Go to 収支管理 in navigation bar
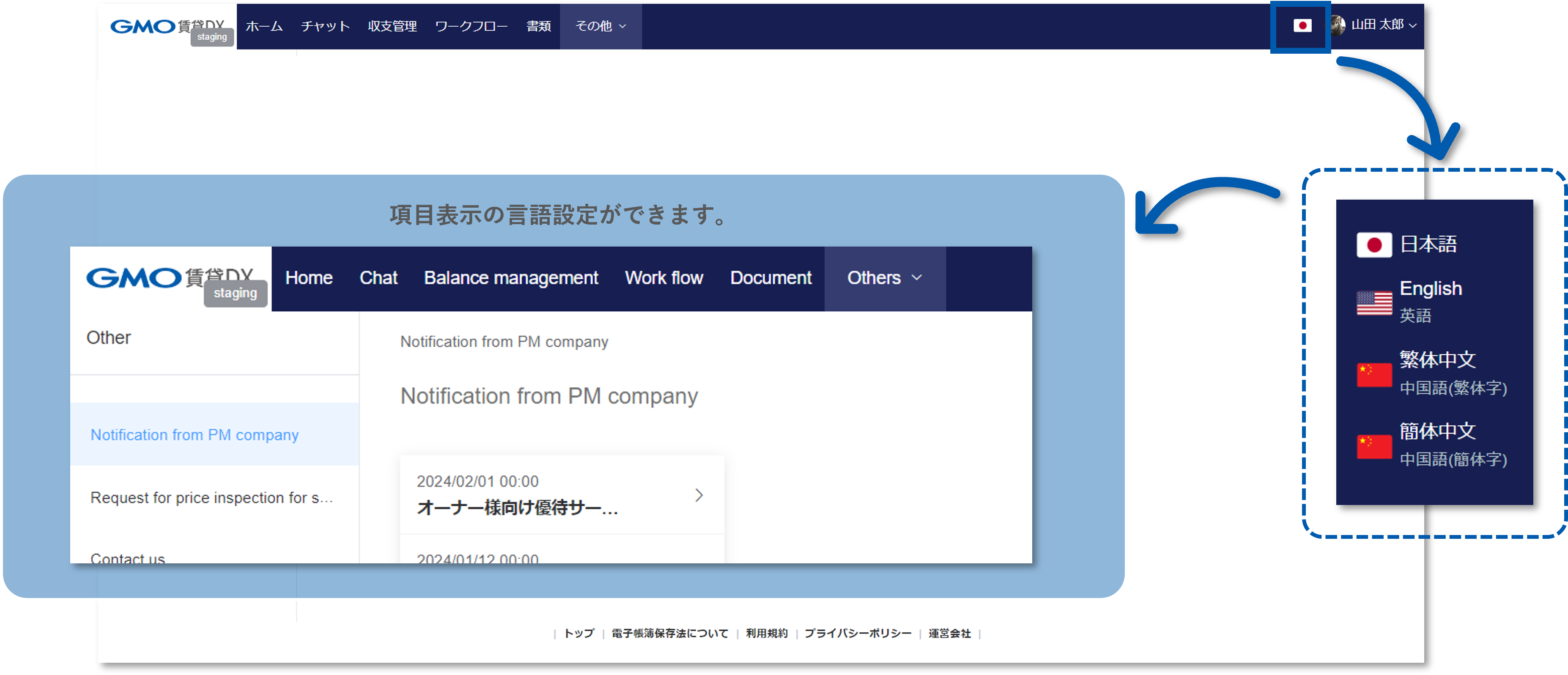The height and width of the screenshot is (675, 1568). pos(392,26)
